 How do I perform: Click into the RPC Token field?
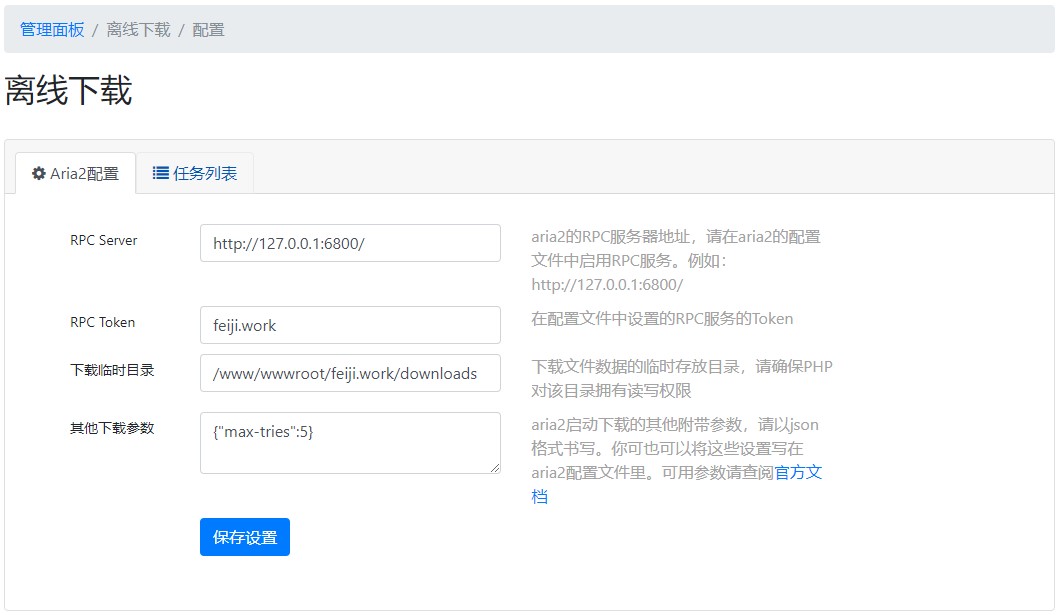click(x=350, y=325)
